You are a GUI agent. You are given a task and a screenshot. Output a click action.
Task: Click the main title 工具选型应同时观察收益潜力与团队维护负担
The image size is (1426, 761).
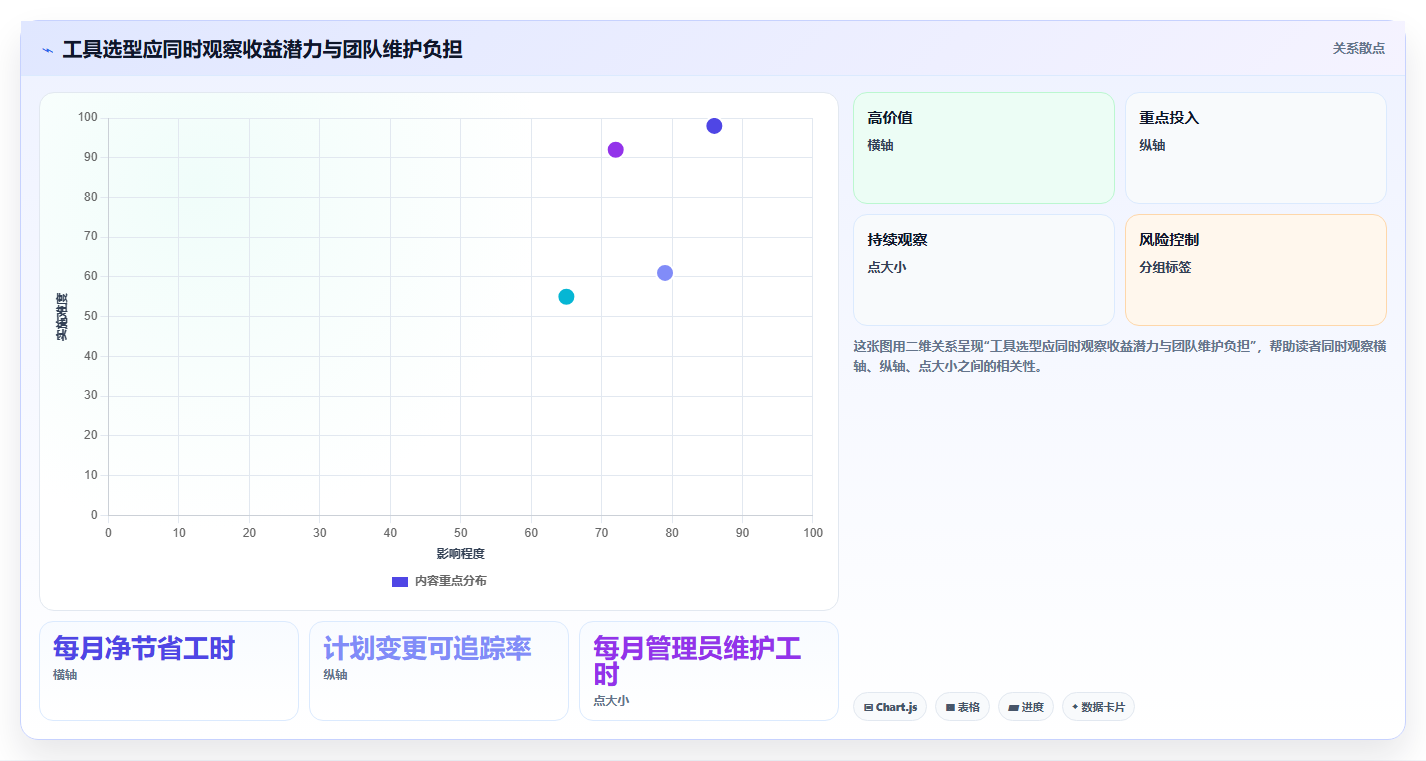coord(262,49)
